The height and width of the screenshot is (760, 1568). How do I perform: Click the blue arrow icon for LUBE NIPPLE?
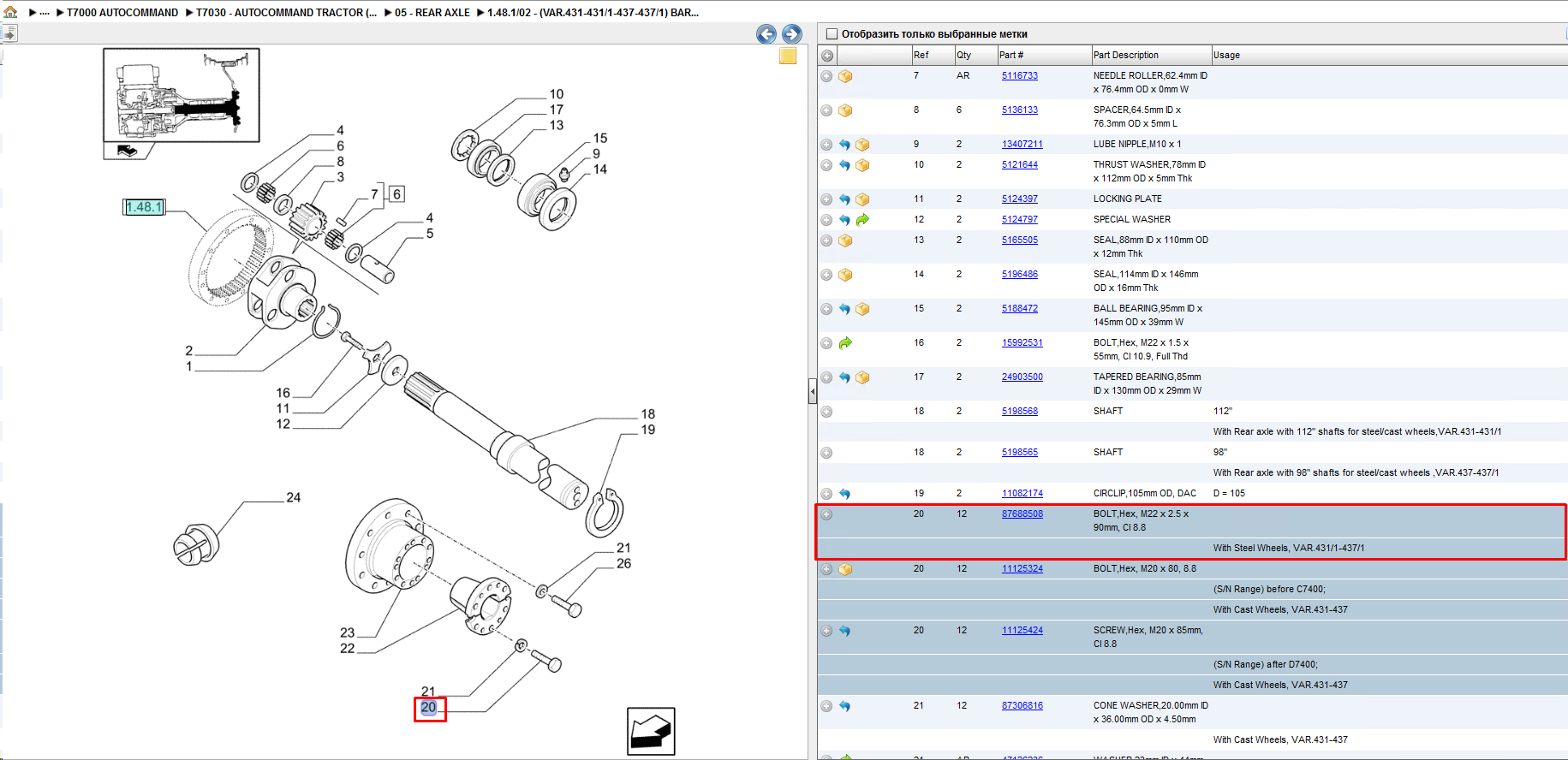point(845,145)
